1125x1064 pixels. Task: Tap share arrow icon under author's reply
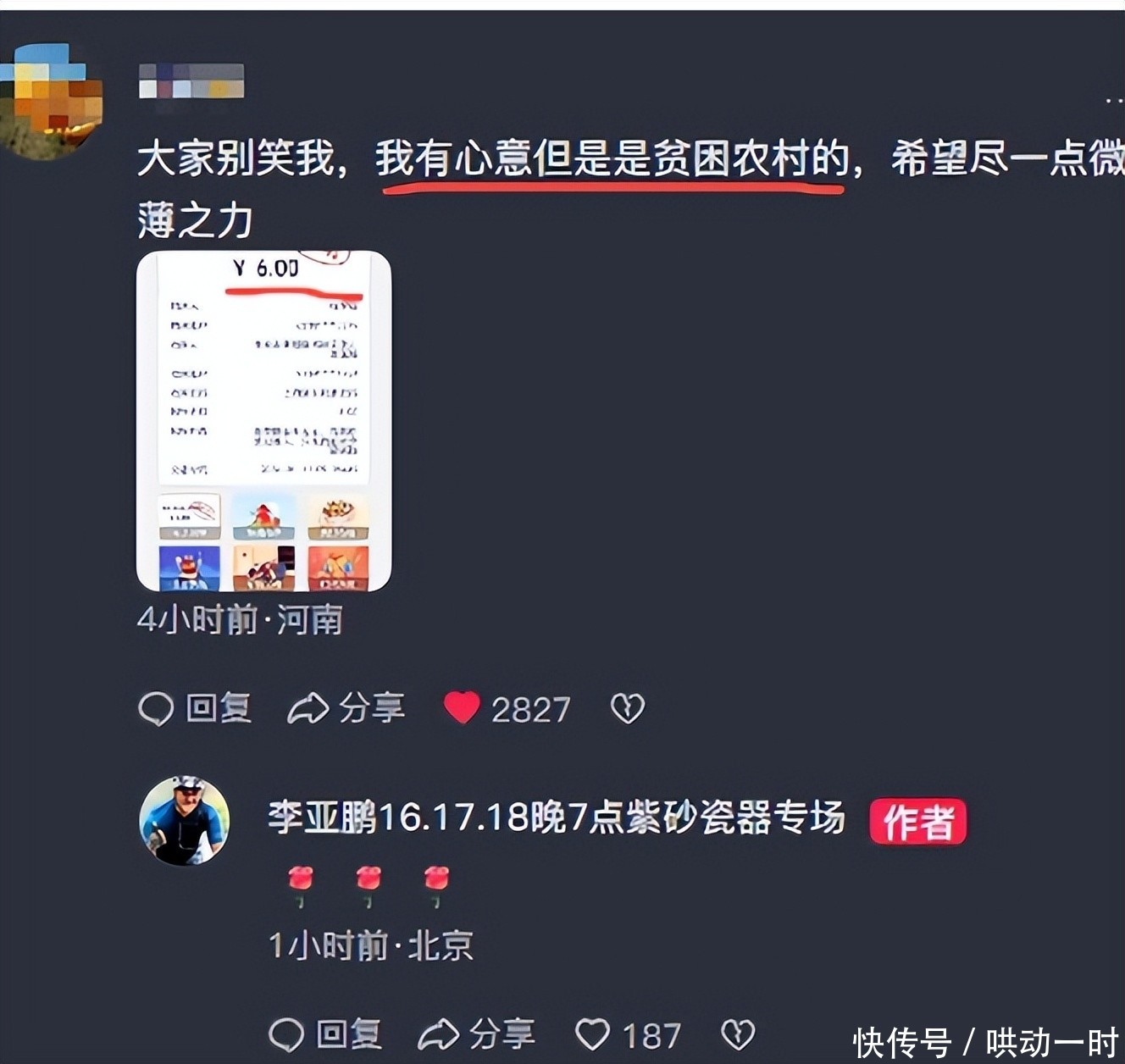pos(438,1034)
